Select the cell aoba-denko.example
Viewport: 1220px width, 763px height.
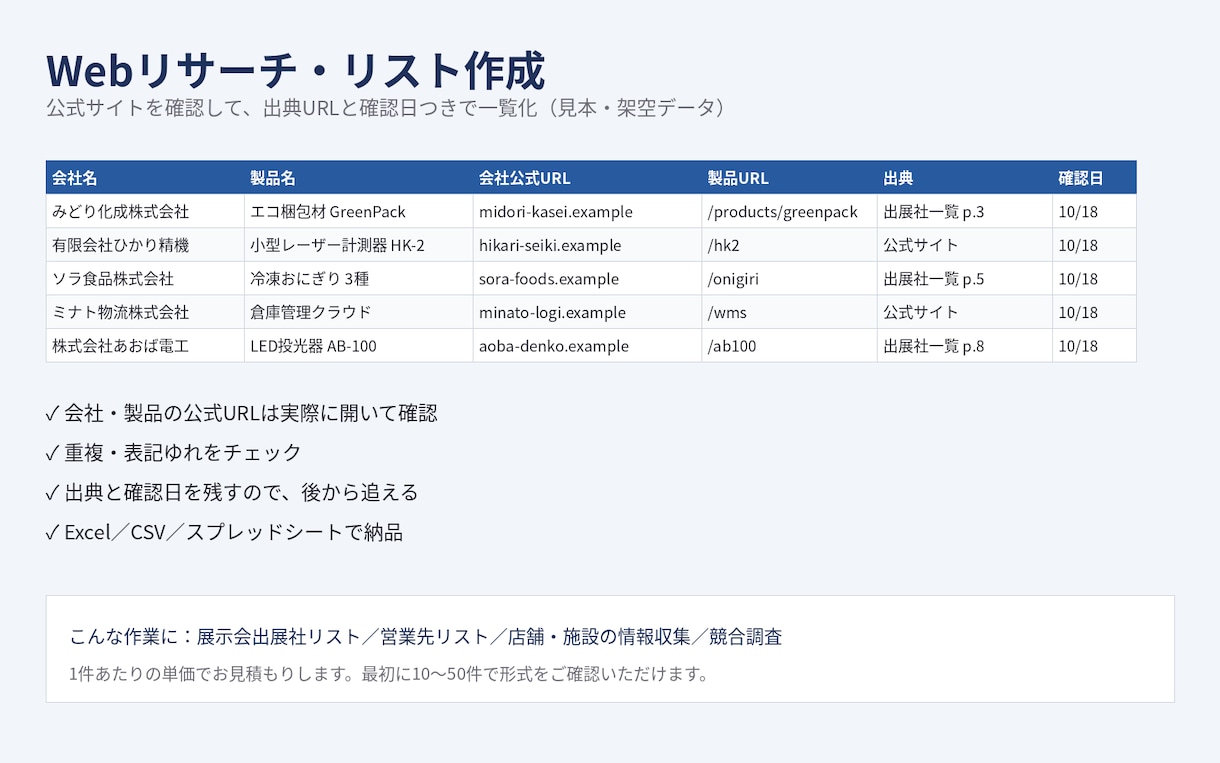coord(587,346)
